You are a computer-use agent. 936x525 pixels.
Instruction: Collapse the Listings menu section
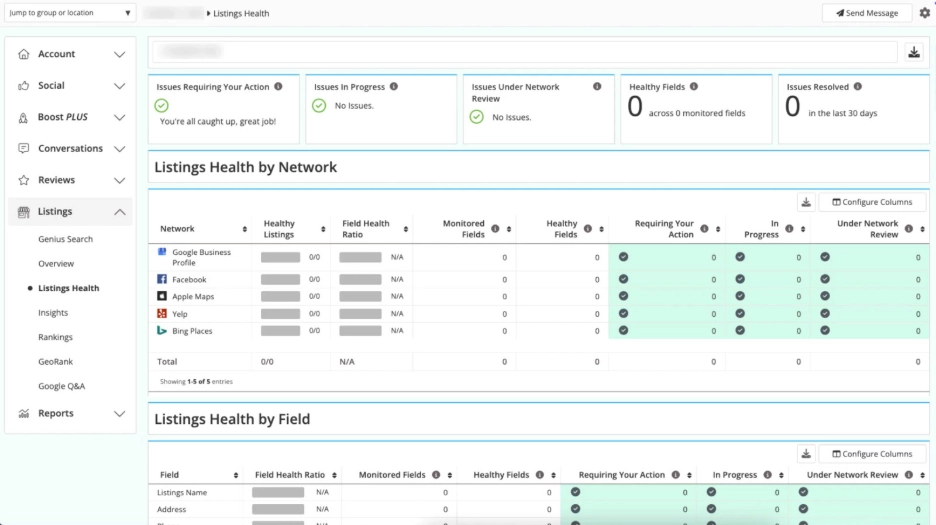(70, 211)
